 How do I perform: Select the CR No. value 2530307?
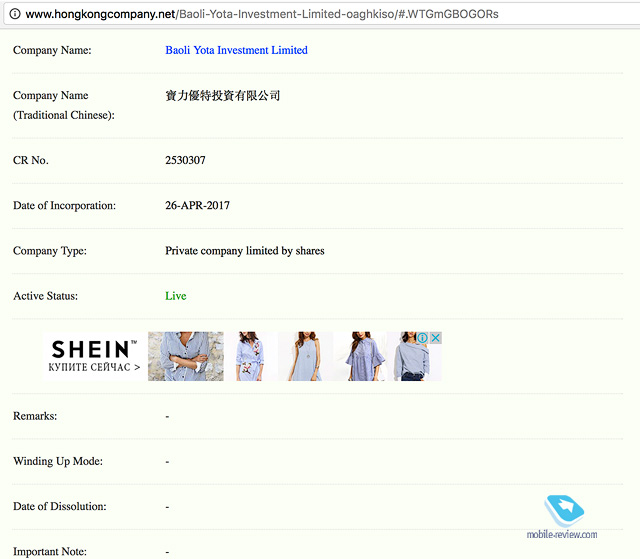tap(185, 160)
